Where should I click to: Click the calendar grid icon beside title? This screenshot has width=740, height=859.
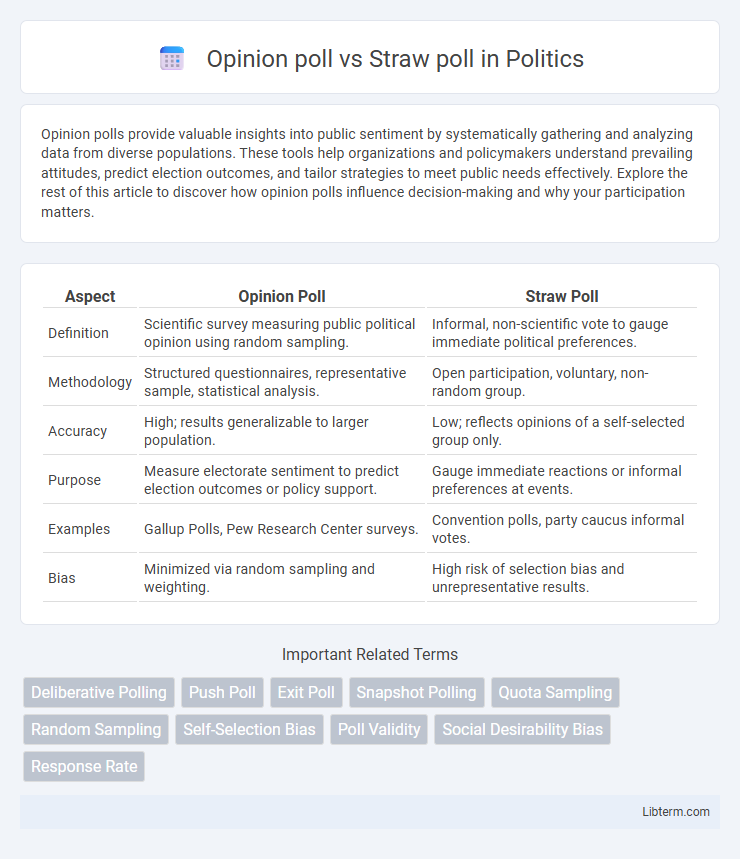[172, 59]
